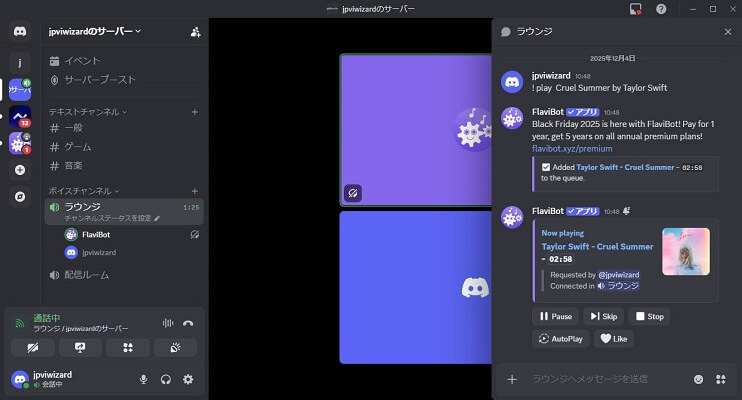
Task: Click jpviwizard Discord logo video tile
Action: coord(416,287)
